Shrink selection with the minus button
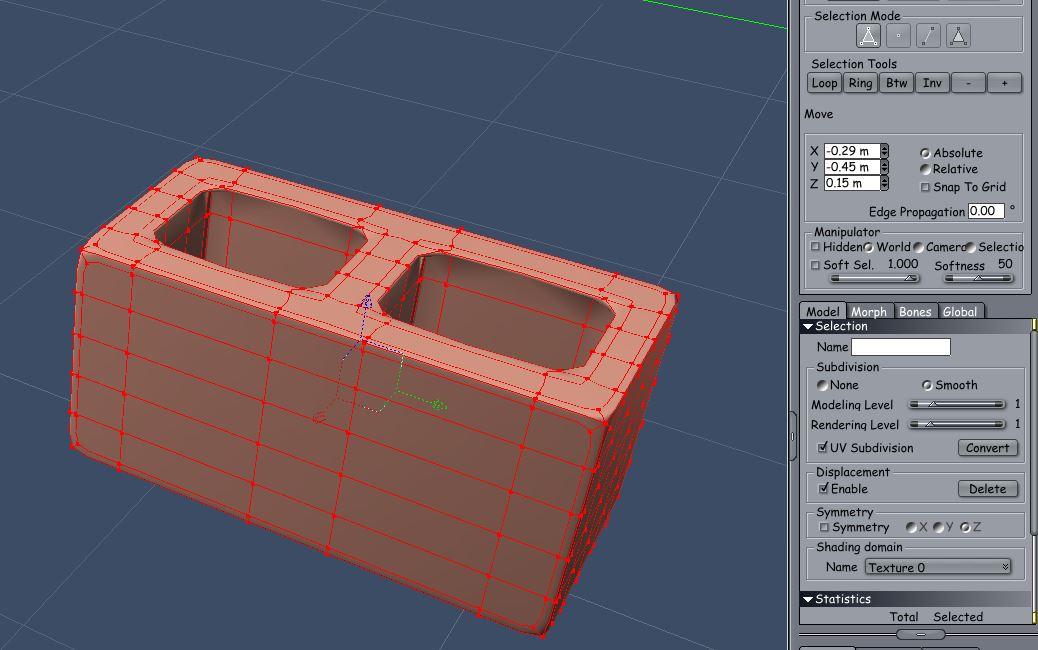1038x650 pixels. [968, 83]
